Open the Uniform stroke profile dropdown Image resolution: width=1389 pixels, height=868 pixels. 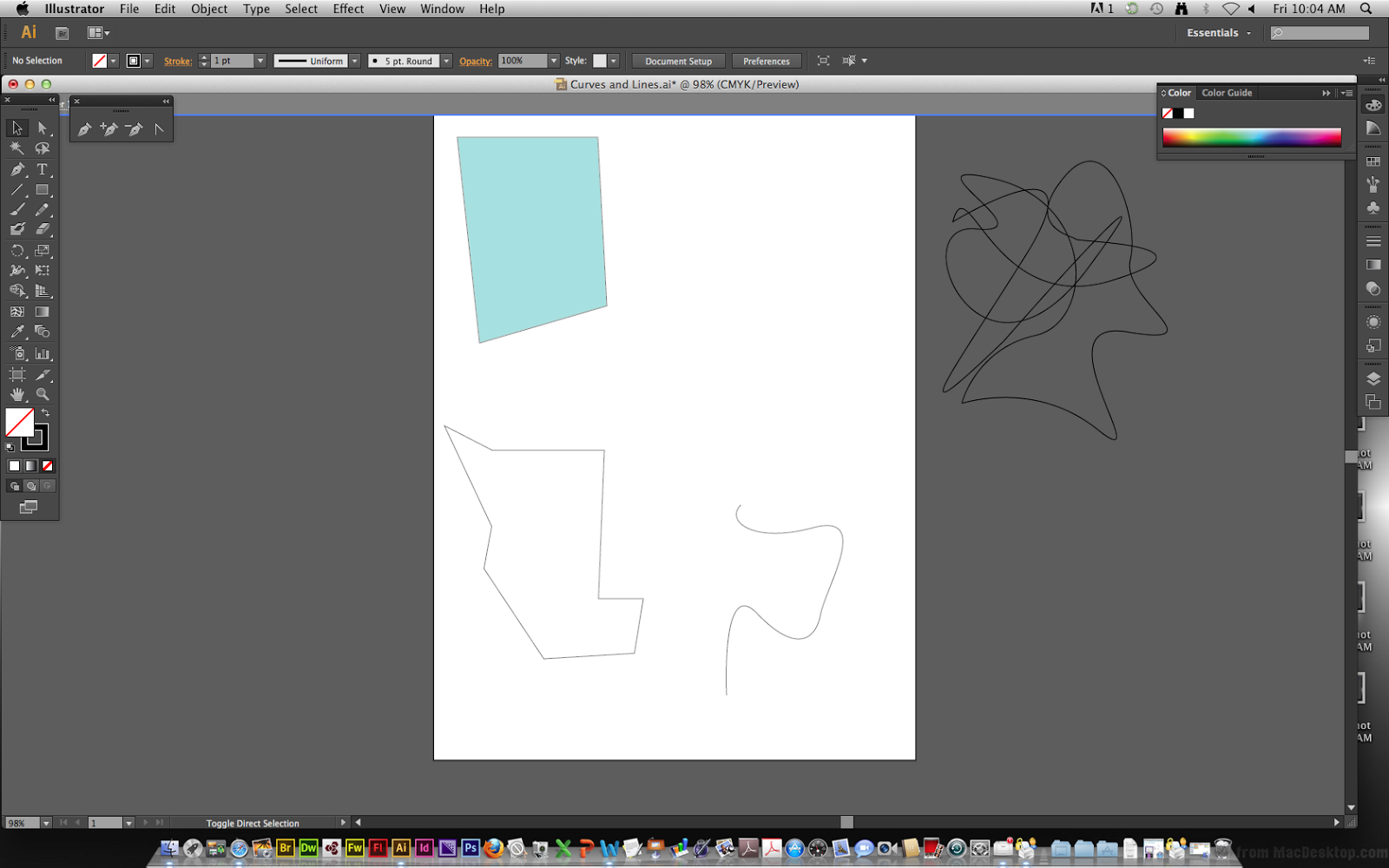tap(355, 61)
